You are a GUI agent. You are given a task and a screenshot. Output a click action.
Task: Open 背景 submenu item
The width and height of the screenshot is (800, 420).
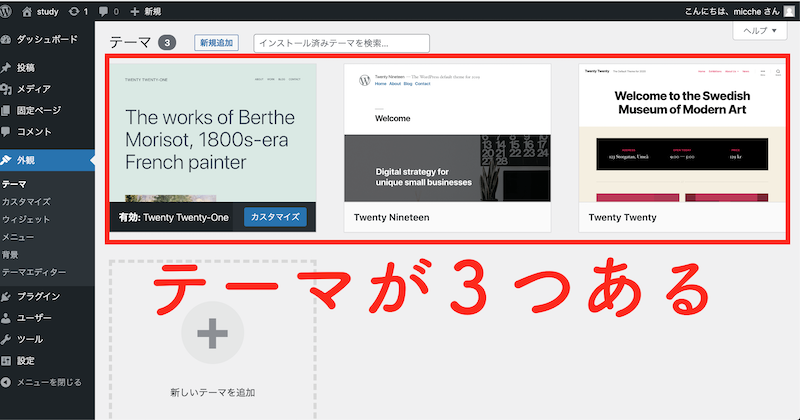coord(10,255)
